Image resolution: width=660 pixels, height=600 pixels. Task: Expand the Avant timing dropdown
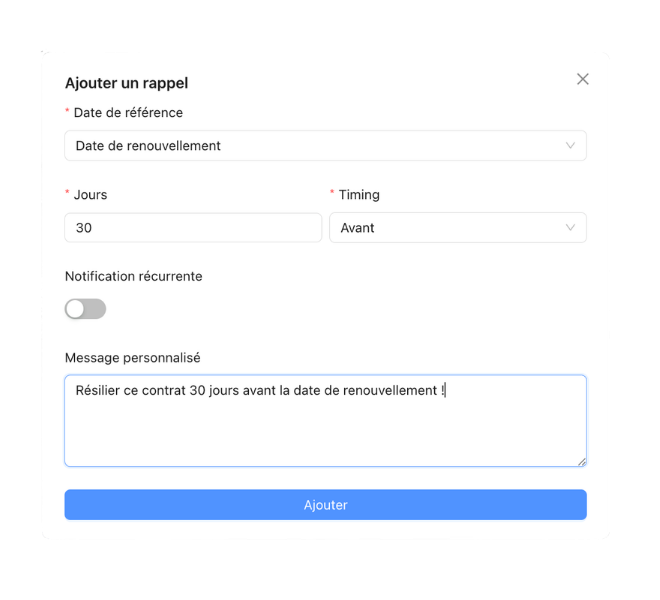(458, 228)
